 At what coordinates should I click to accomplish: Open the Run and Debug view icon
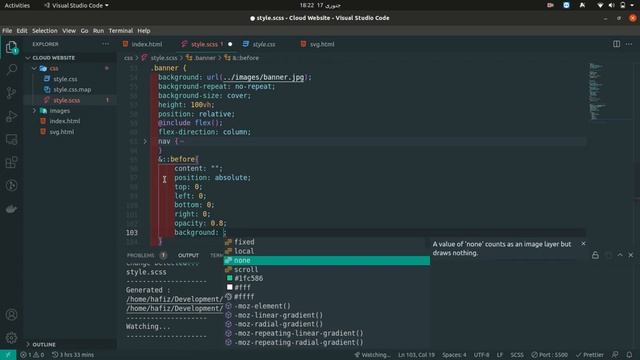click(11, 116)
